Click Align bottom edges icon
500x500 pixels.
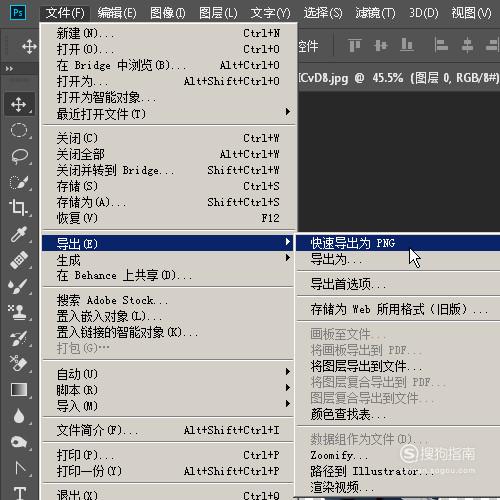(x=407, y=45)
